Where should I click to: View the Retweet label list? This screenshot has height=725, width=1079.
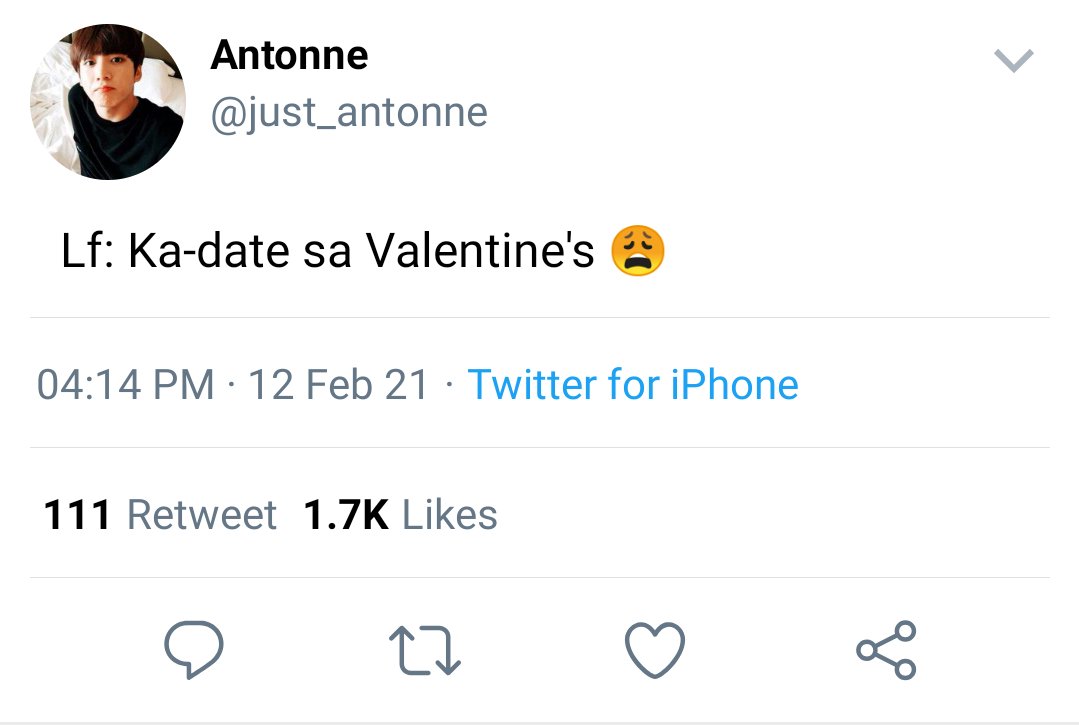point(202,515)
